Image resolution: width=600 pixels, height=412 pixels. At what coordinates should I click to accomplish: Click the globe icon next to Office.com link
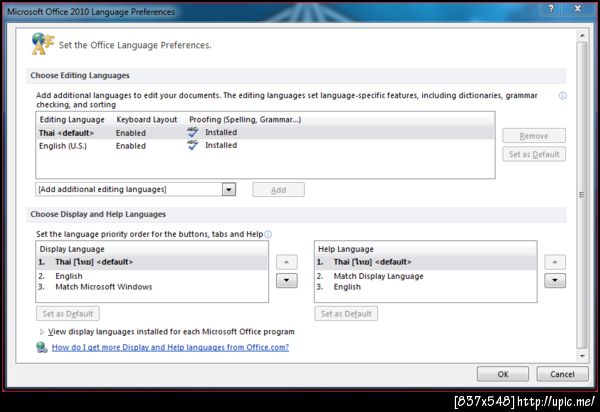(x=42, y=347)
